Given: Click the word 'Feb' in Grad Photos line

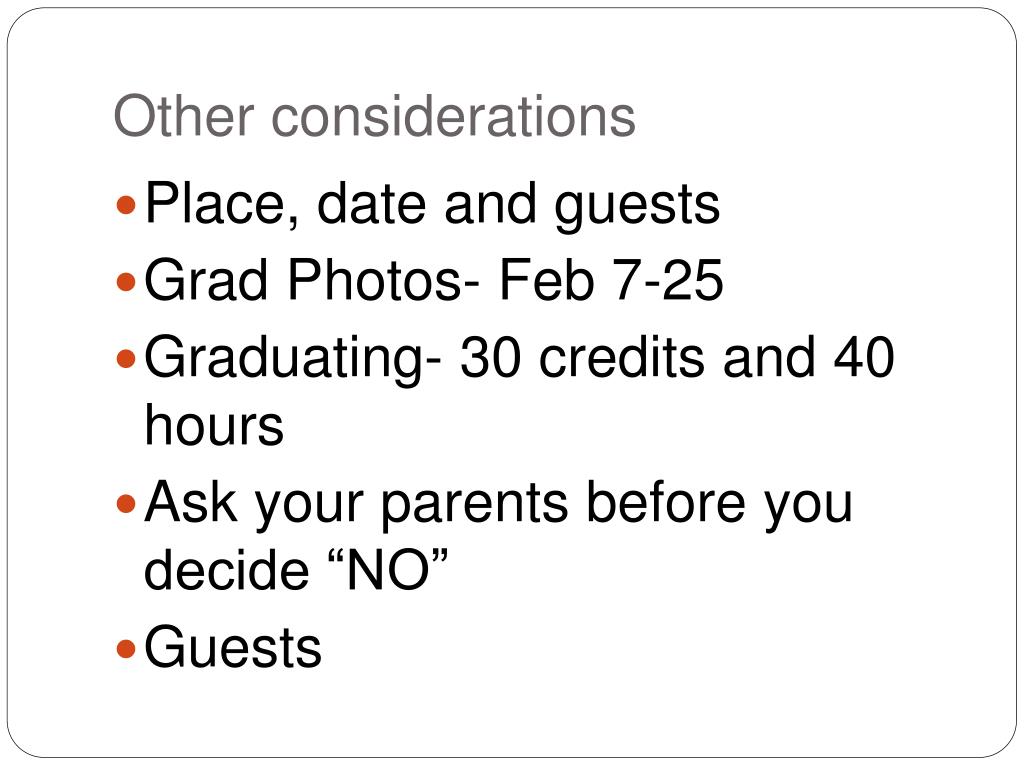Looking at the screenshot, I should click(x=547, y=280).
